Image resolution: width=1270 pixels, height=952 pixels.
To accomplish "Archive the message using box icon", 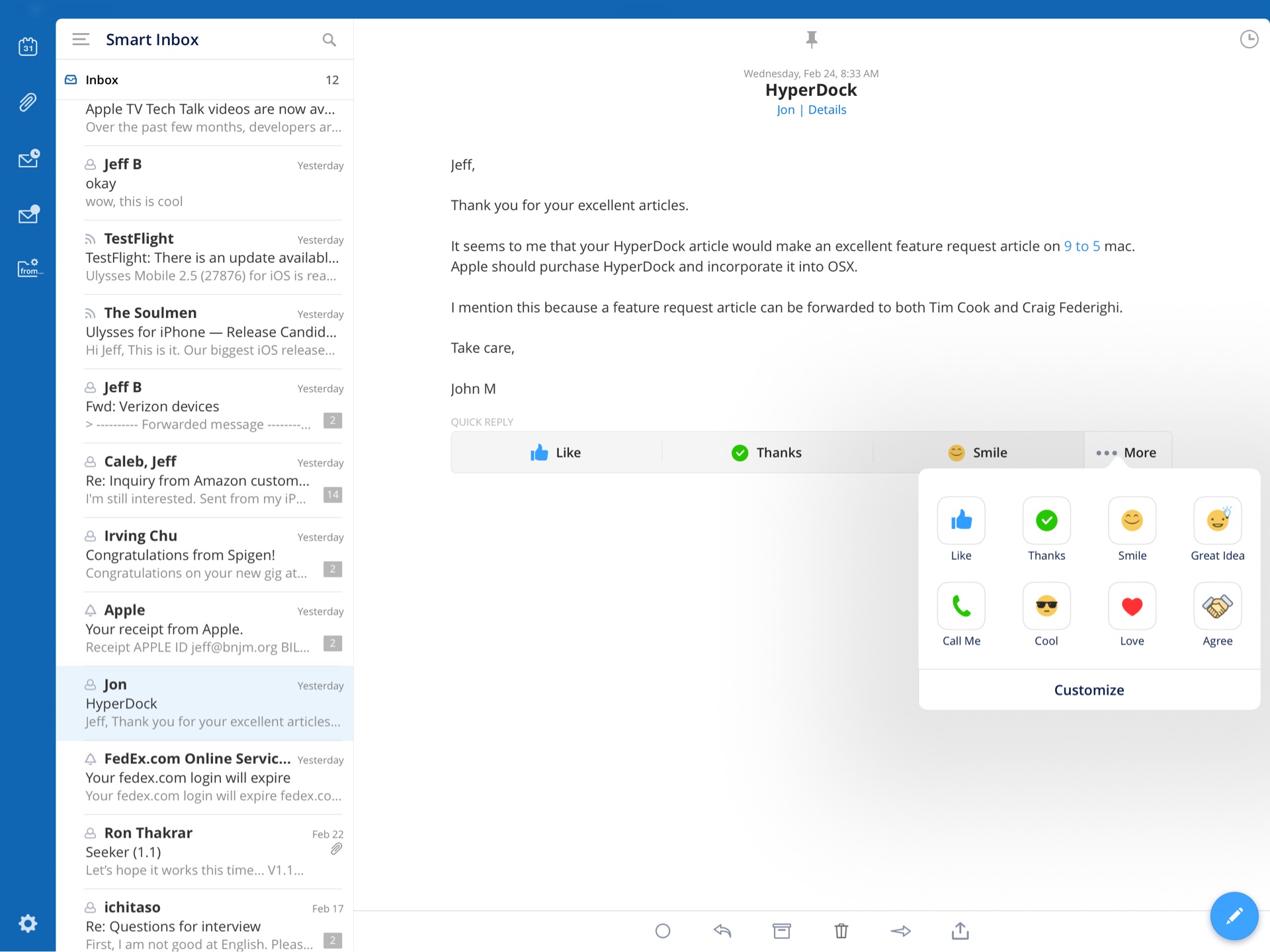I will (x=781, y=931).
